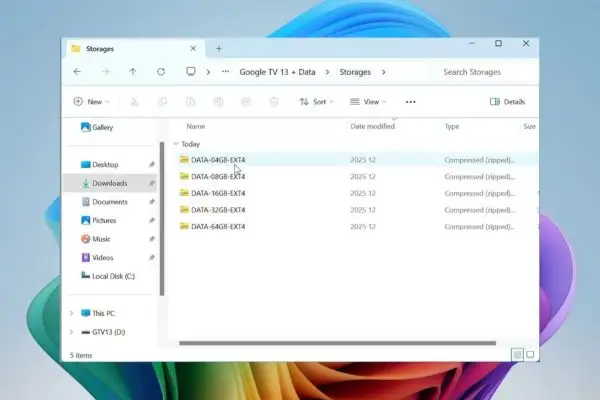The width and height of the screenshot is (600, 400).
Task: Click Google TV 13 + Data breadcrumb
Action: click(277, 72)
